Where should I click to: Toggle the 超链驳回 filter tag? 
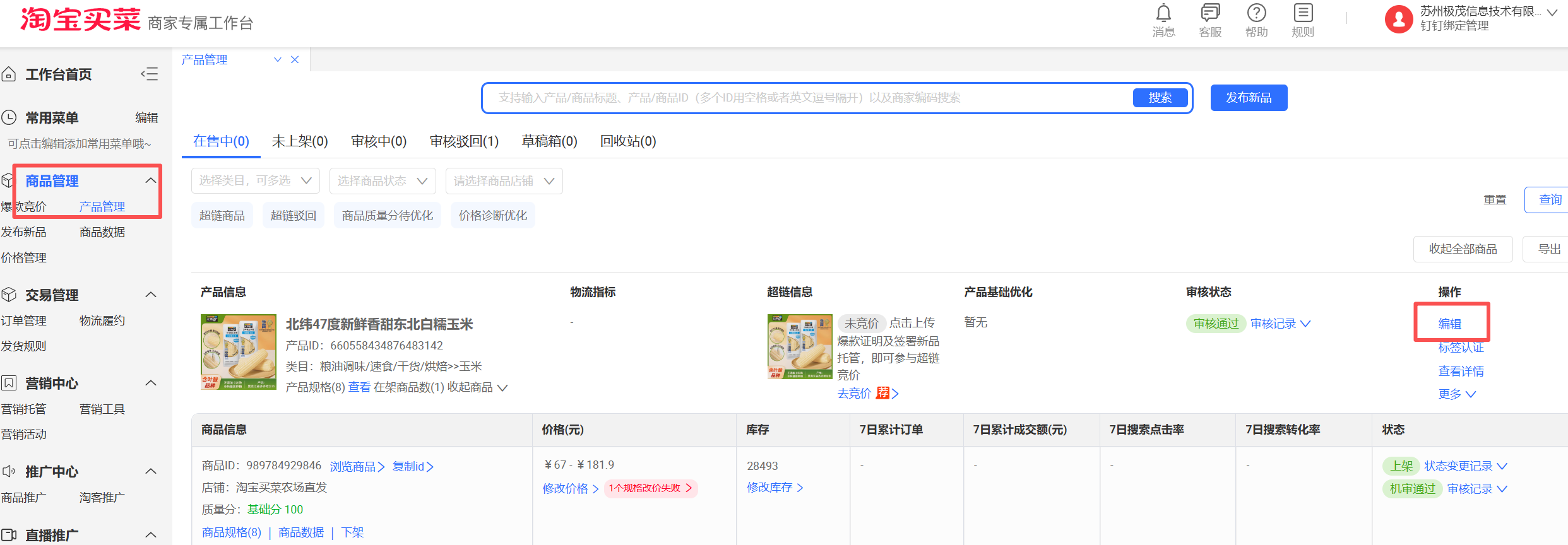pyautogui.click(x=294, y=216)
